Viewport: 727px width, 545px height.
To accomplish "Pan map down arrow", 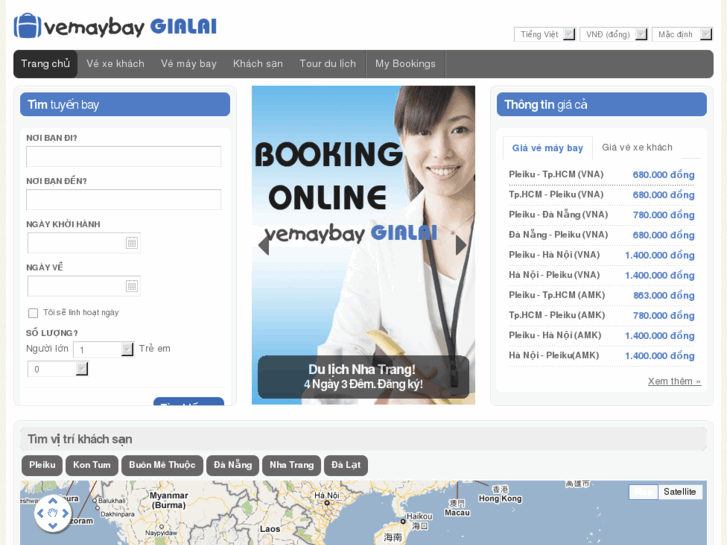I will (52, 526).
